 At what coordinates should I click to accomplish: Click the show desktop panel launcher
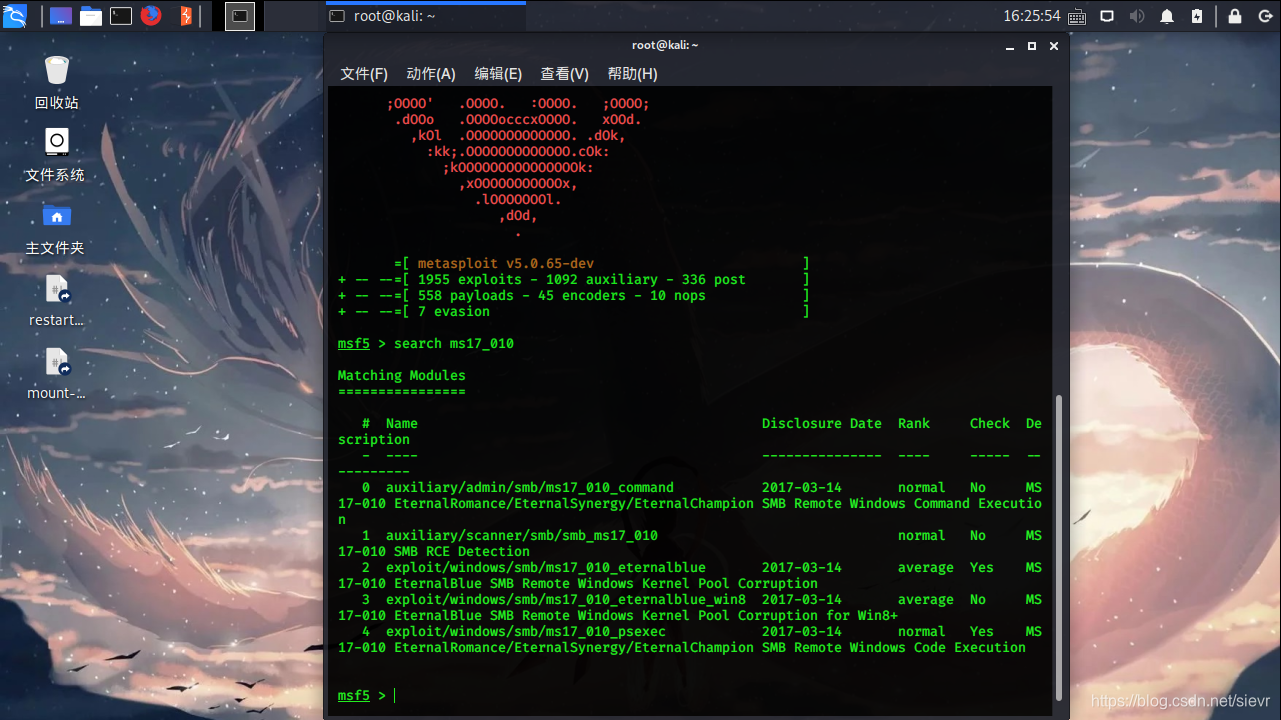(x=60, y=16)
